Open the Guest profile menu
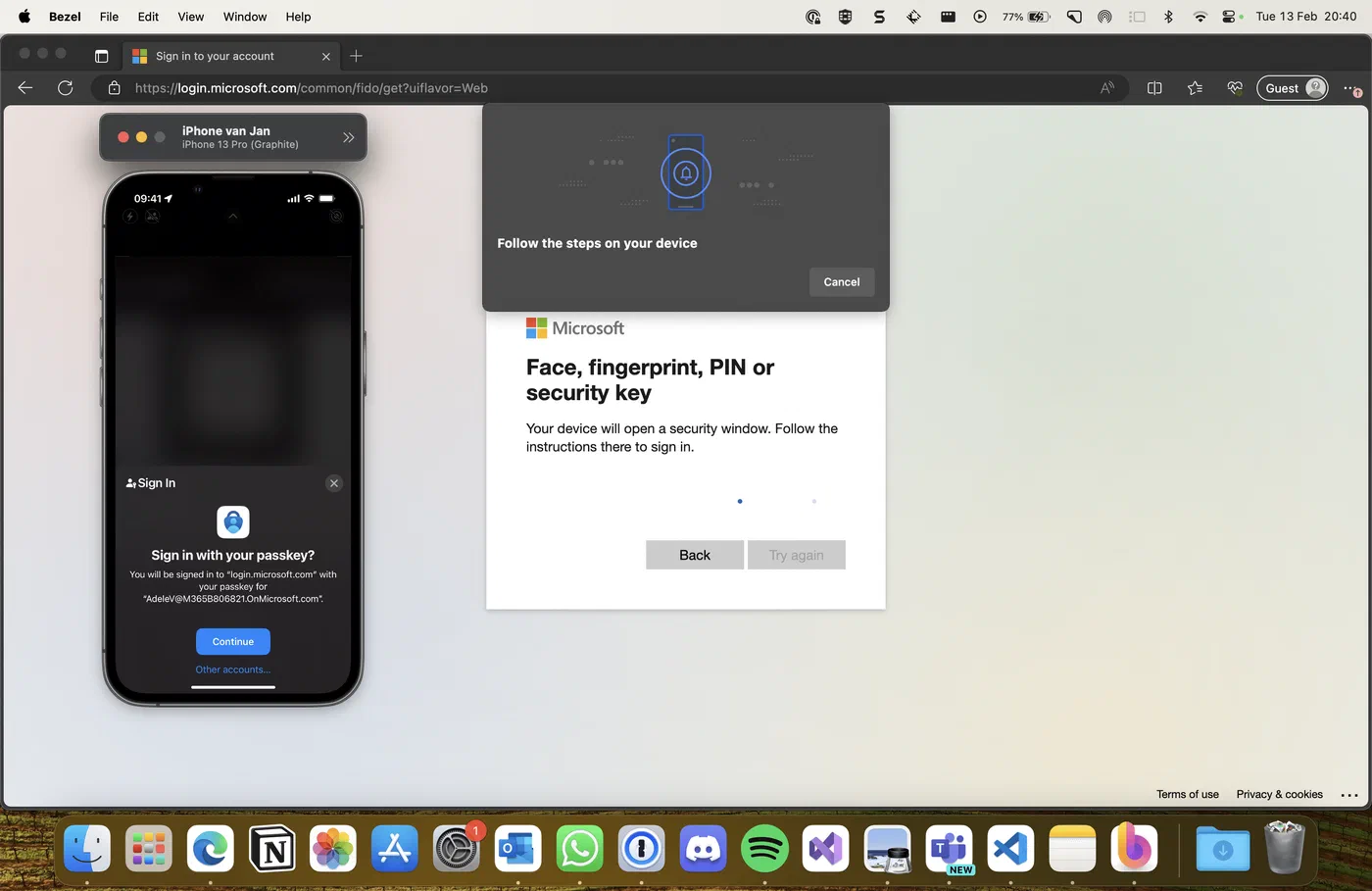The height and width of the screenshot is (891, 1372). tap(1293, 88)
